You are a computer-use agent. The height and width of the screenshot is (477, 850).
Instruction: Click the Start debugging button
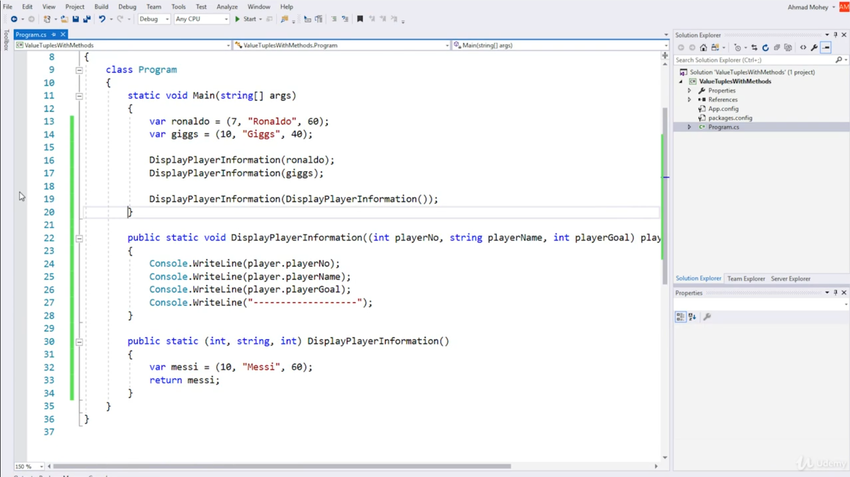[x=246, y=19]
